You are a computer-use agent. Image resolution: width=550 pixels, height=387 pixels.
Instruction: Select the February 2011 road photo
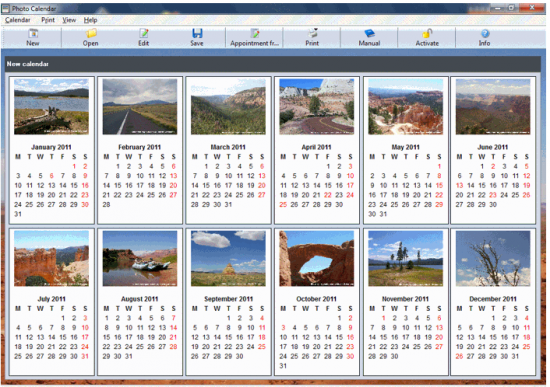tap(140, 106)
